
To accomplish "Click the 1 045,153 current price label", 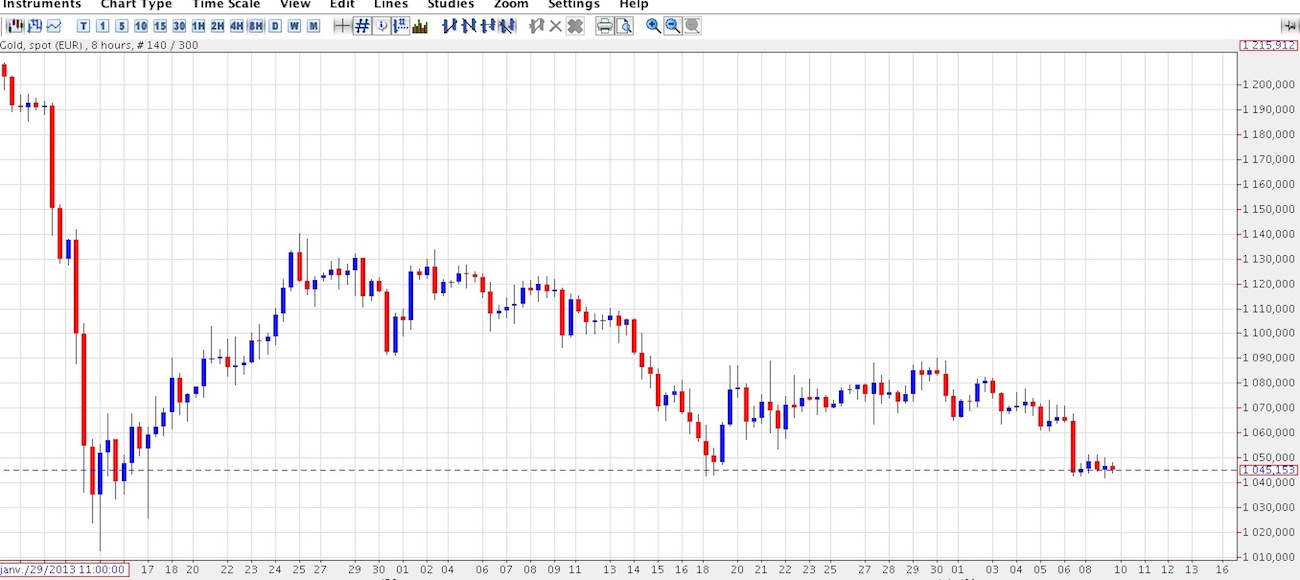I will 1267,470.
